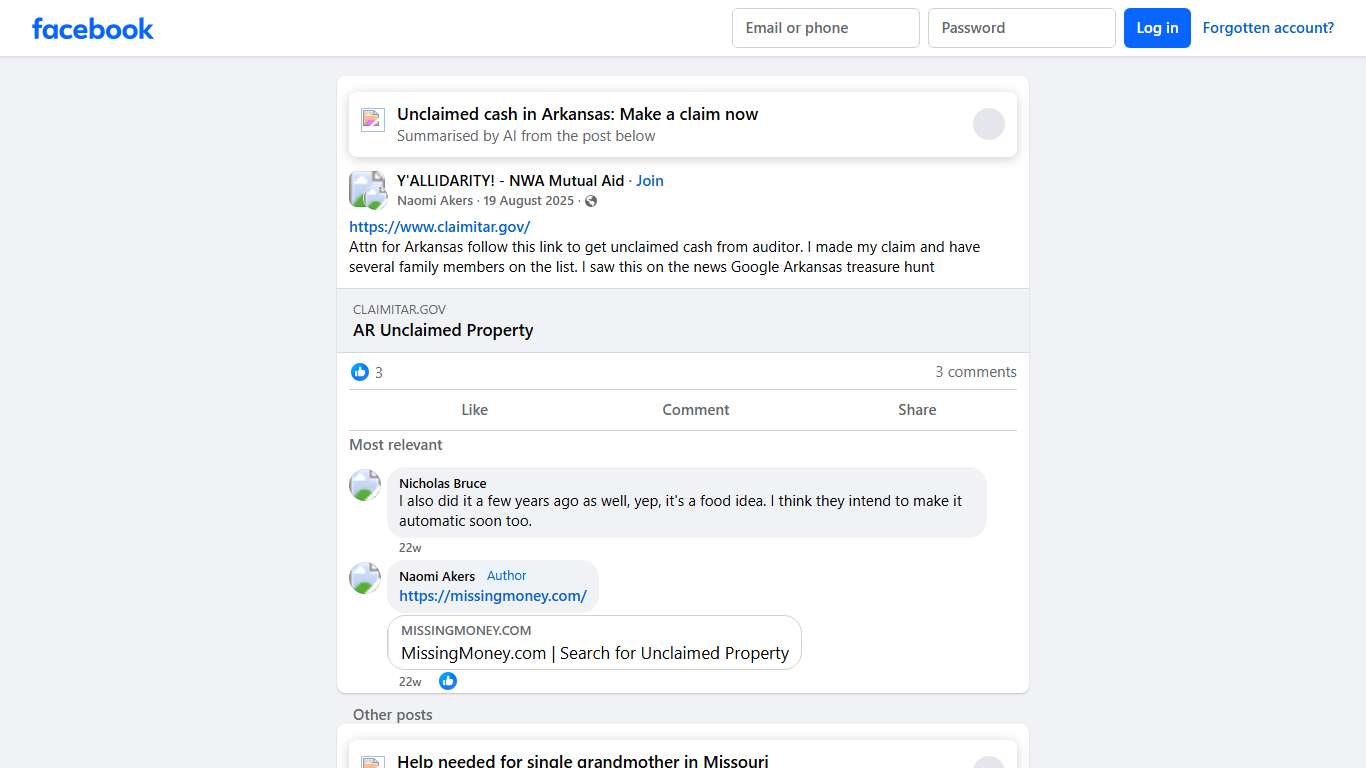Click the Email or phone field
This screenshot has height=768, width=1366.
pos(825,28)
